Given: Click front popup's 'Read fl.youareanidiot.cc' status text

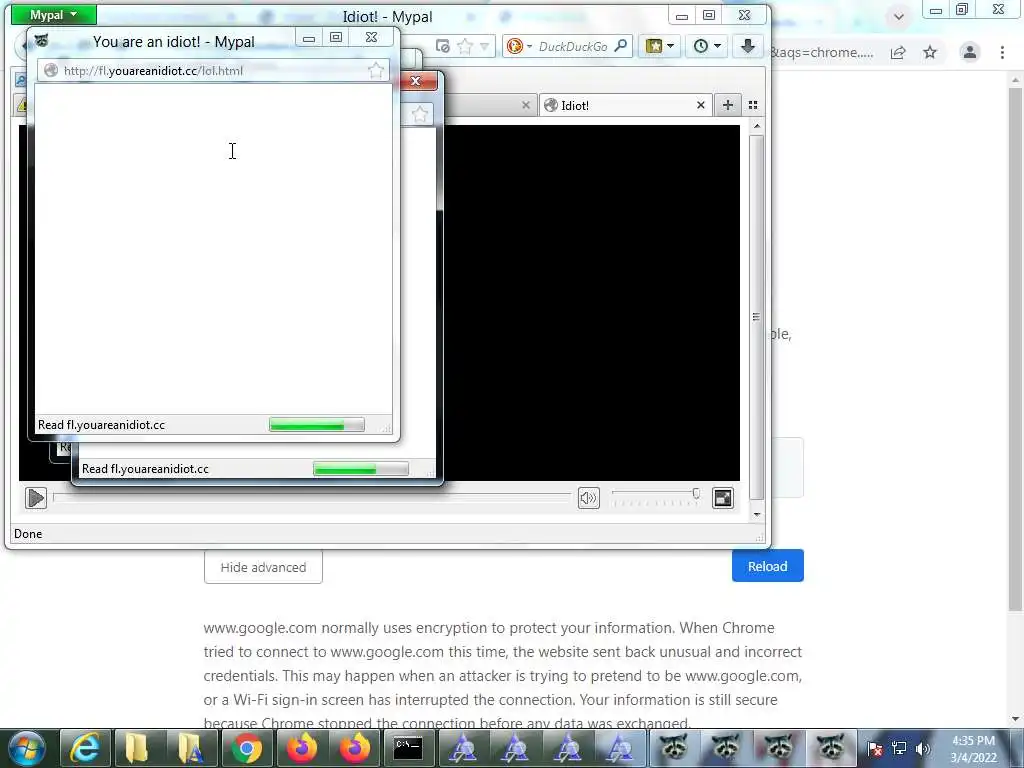Looking at the screenshot, I should [x=101, y=425].
